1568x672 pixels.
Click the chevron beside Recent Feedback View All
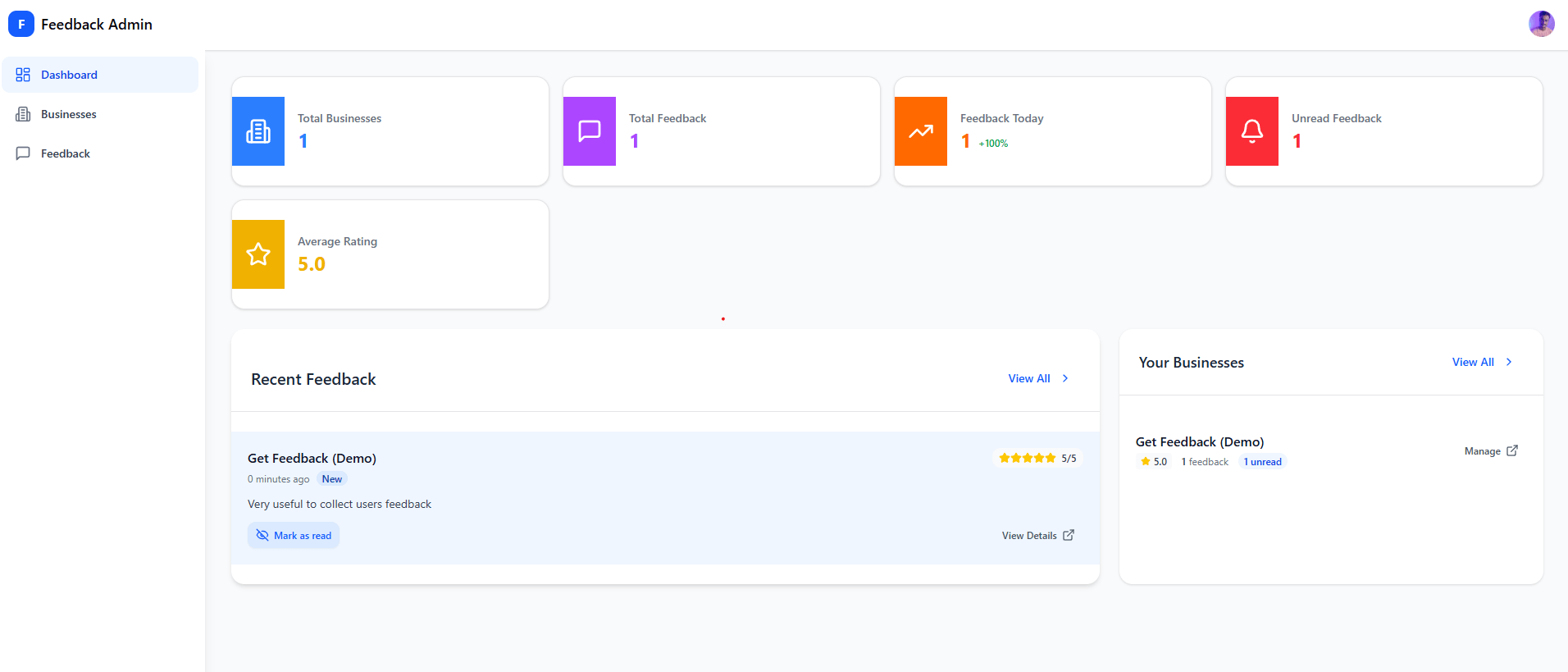[1065, 378]
